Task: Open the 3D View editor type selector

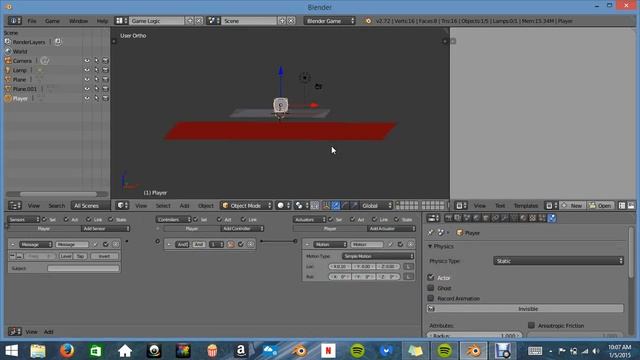Action: coord(122,205)
